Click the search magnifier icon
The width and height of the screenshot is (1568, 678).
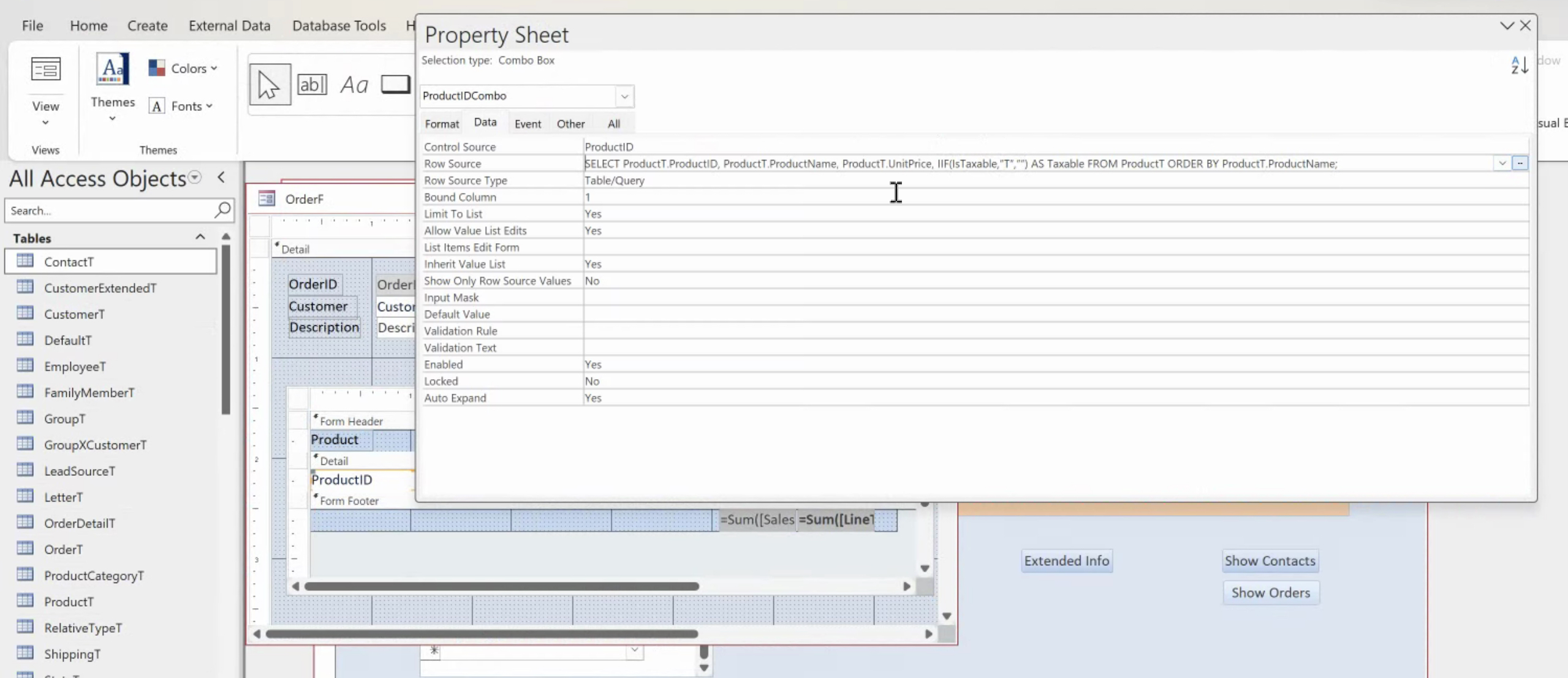point(223,210)
